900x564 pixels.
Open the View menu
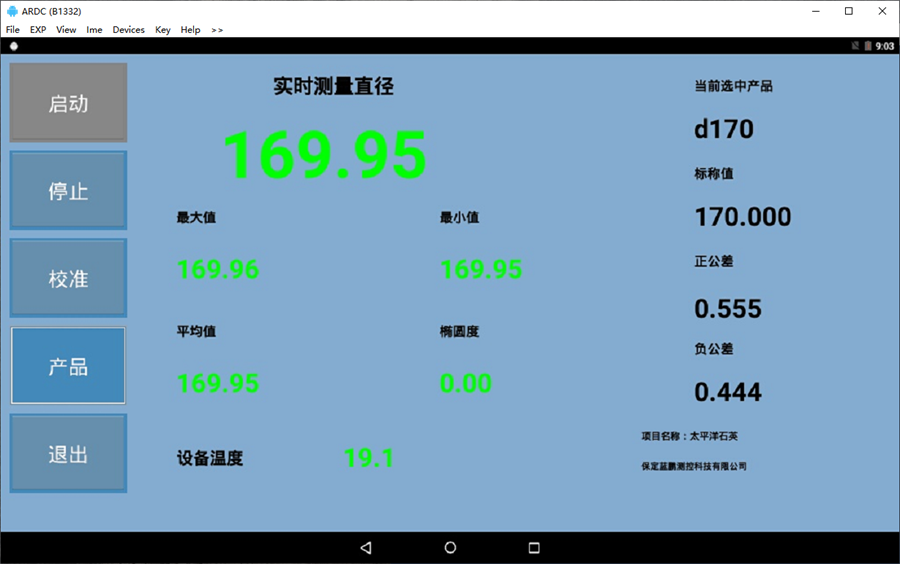[66, 30]
